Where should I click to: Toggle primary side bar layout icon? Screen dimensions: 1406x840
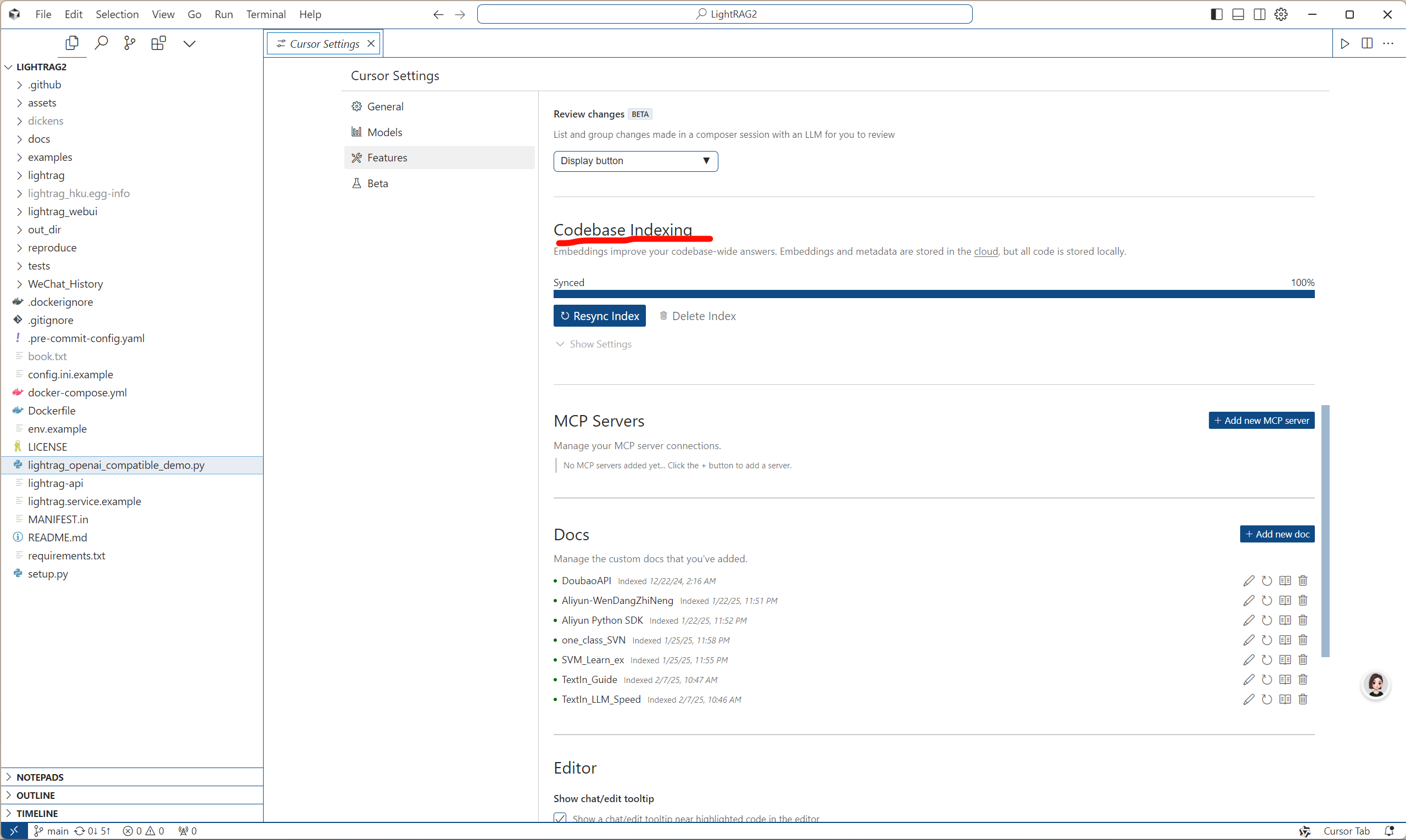[1217, 14]
